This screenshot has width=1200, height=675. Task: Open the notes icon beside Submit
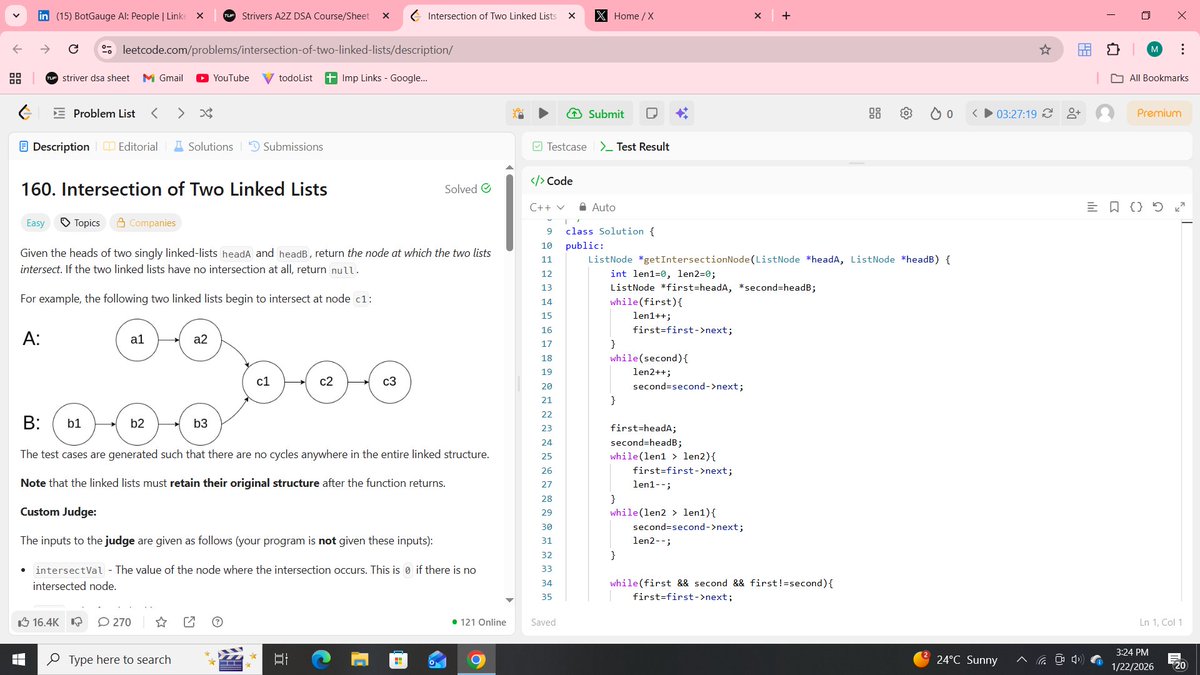coord(650,114)
